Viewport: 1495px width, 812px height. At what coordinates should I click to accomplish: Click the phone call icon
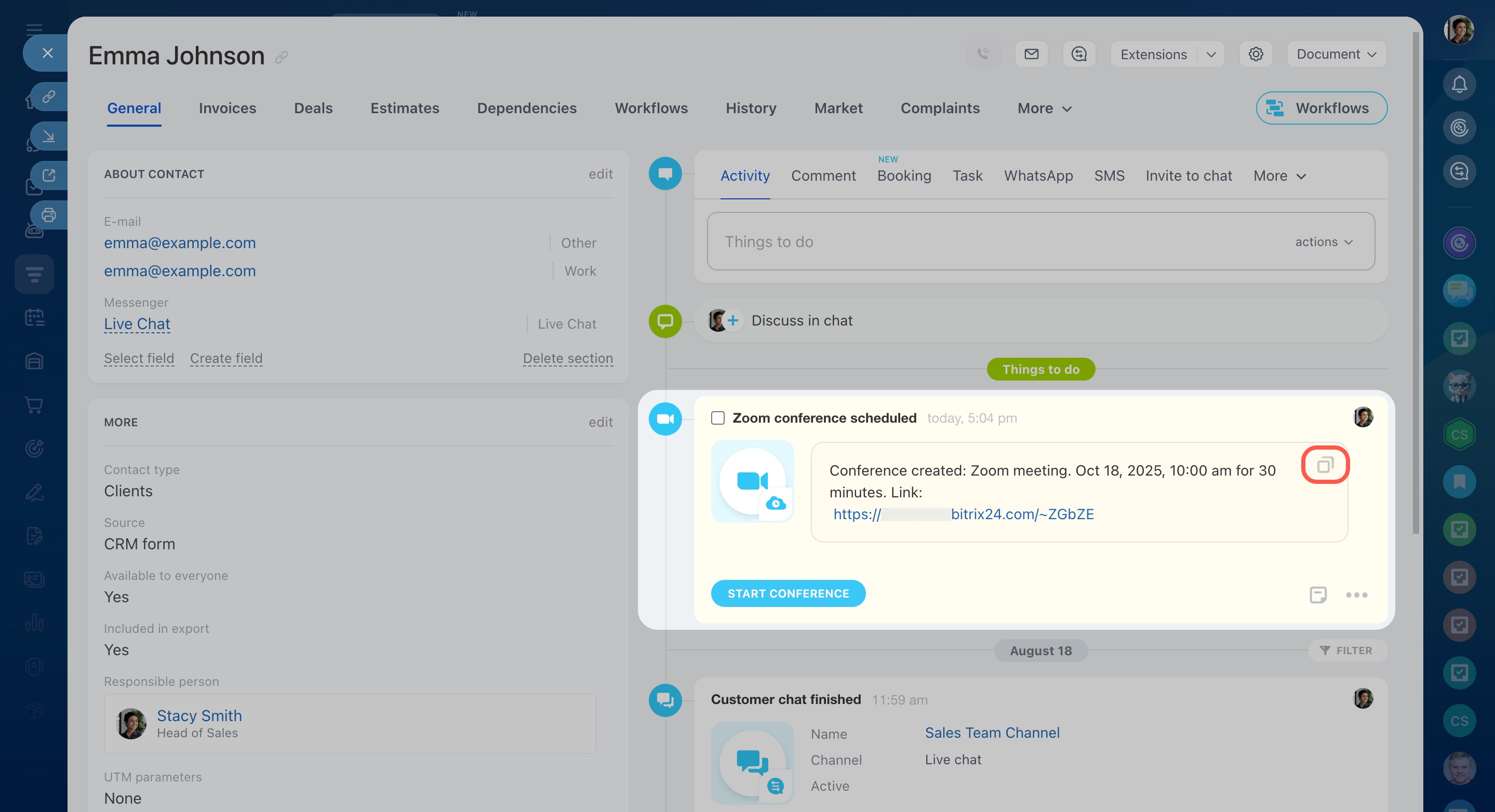(x=983, y=54)
